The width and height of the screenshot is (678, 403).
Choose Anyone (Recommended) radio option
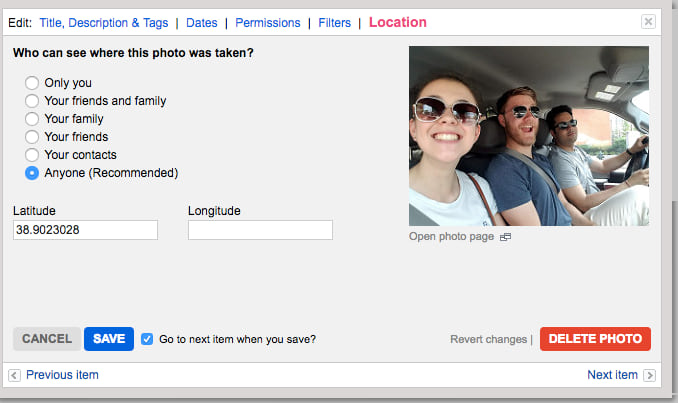coord(32,173)
